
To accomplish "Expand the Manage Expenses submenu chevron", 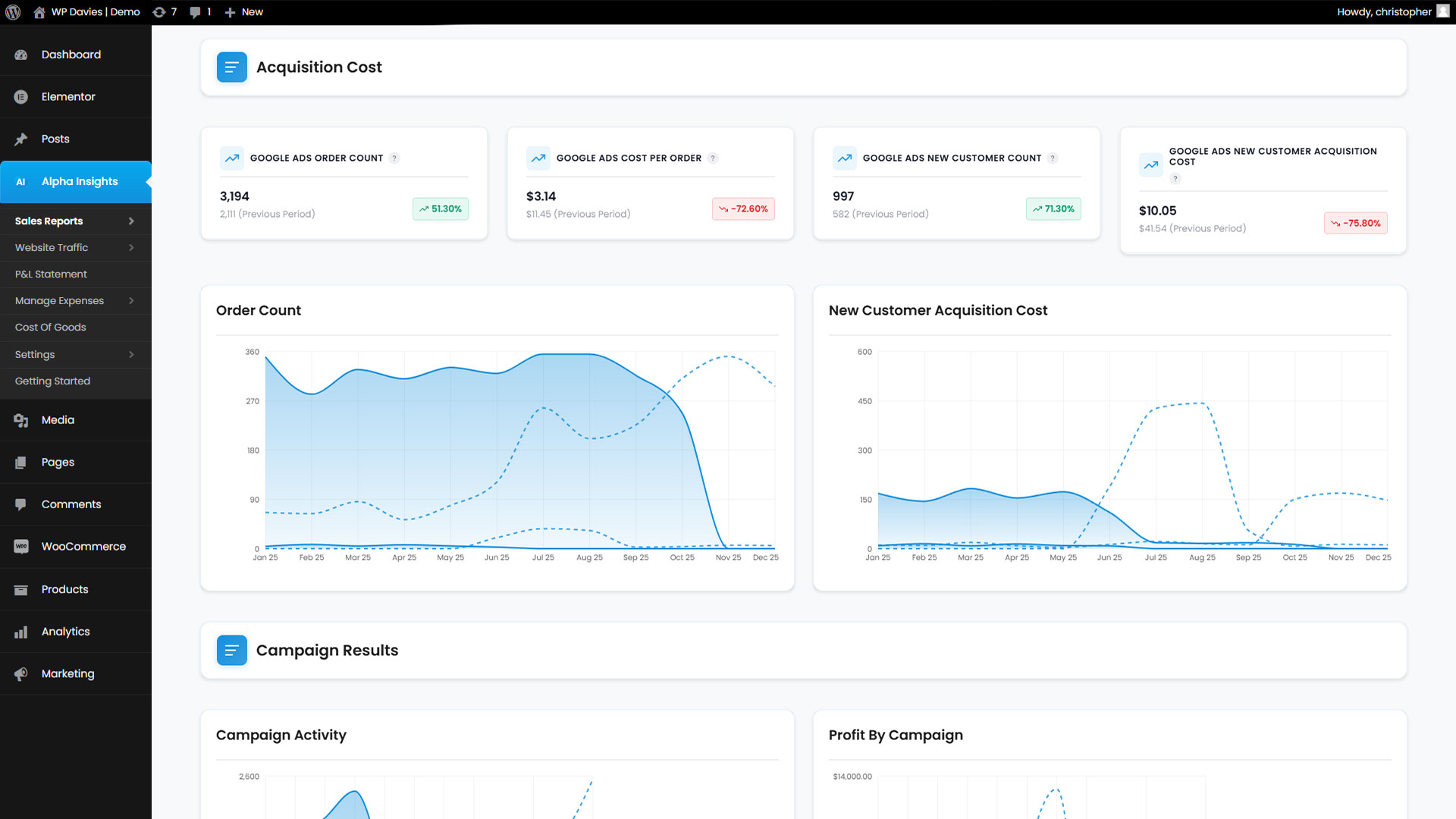I will point(131,301).
